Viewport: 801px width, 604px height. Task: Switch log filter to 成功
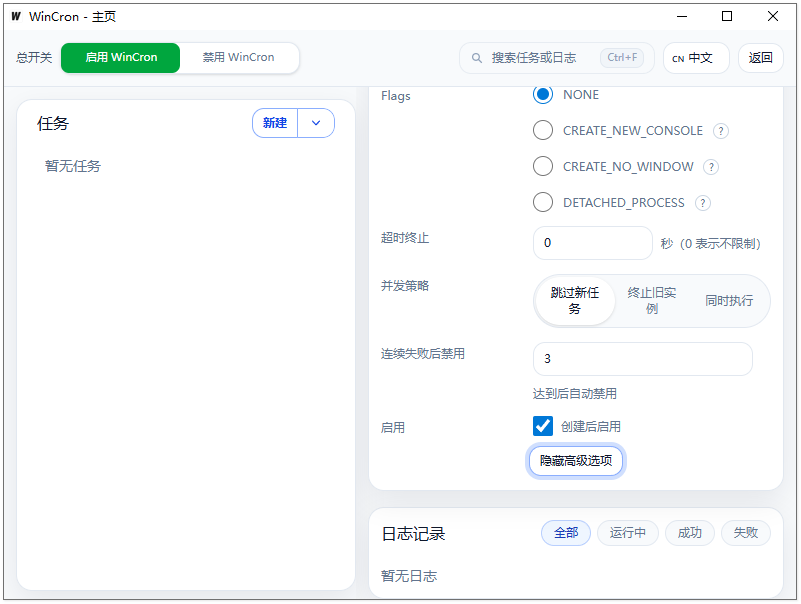[689, 533]
